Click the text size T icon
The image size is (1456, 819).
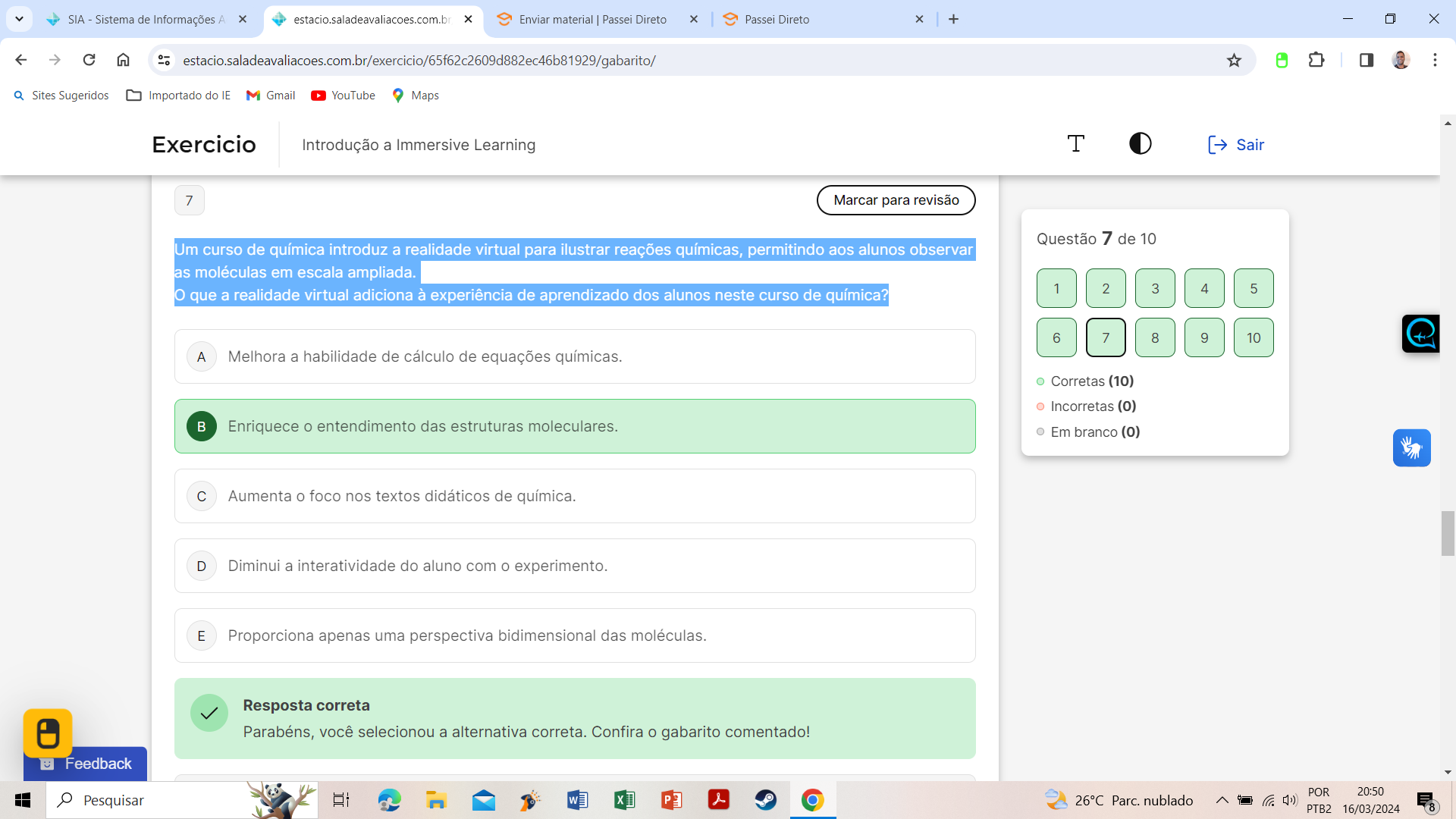coord(1075,144)
